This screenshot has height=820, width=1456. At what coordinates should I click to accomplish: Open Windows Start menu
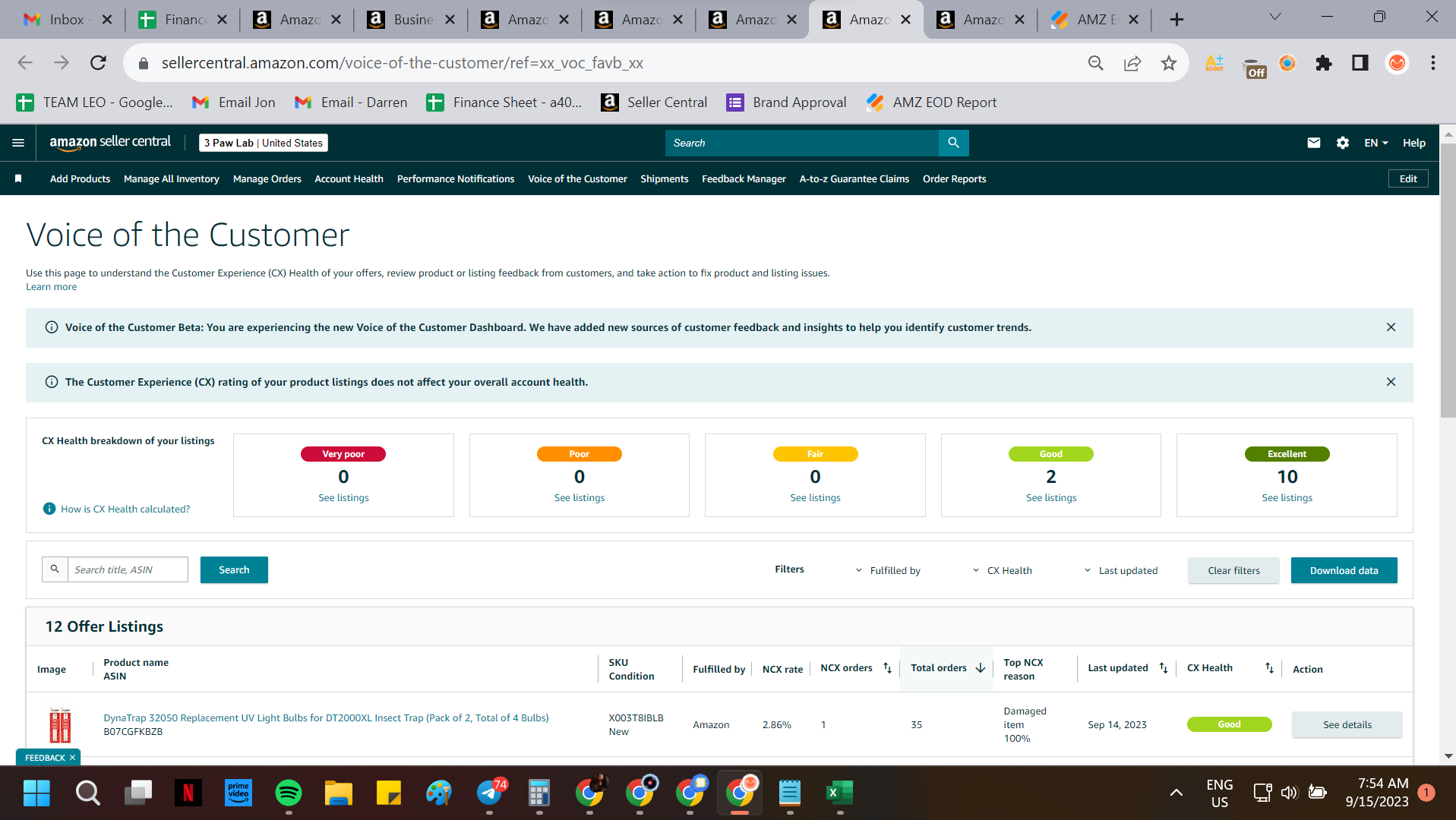36,793
